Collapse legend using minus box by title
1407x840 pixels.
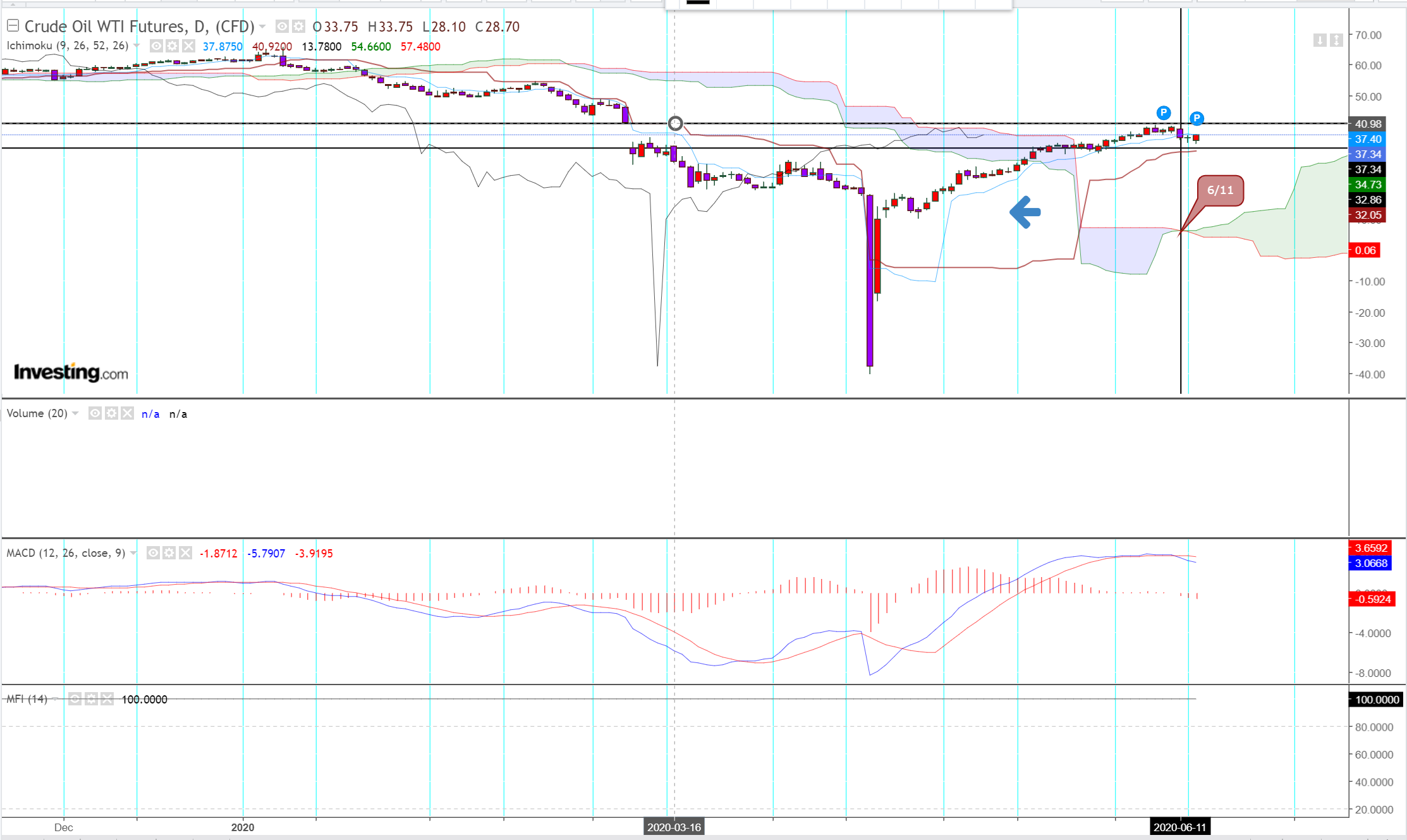click(13, 26)
